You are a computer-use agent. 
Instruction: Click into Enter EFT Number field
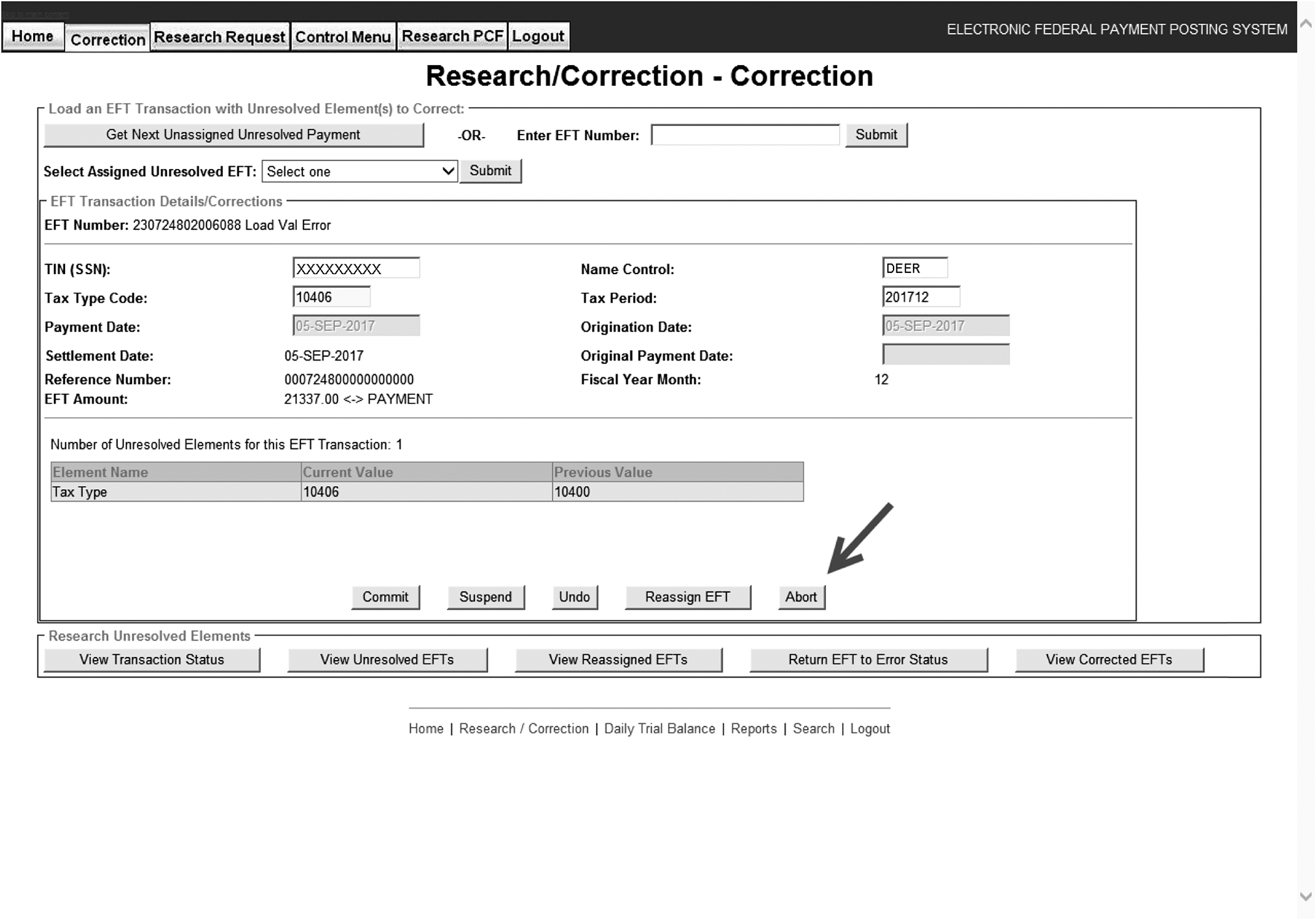pos(745,135)
